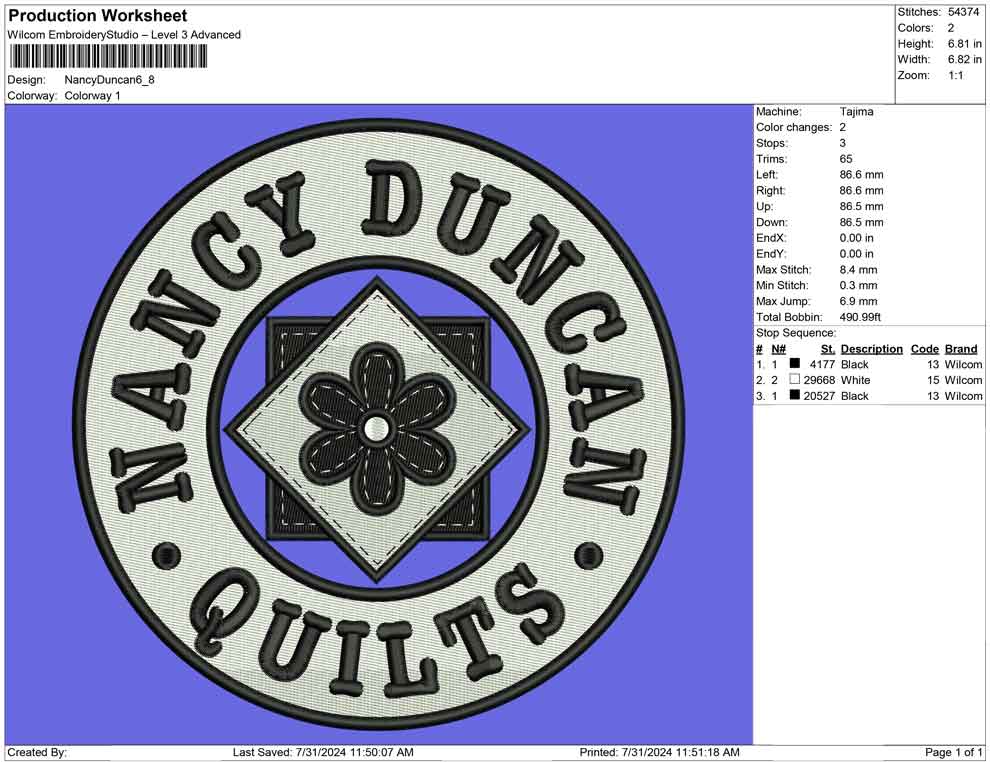
Task: Click the Zoom value '1:1'
Action: coord(955,75)
